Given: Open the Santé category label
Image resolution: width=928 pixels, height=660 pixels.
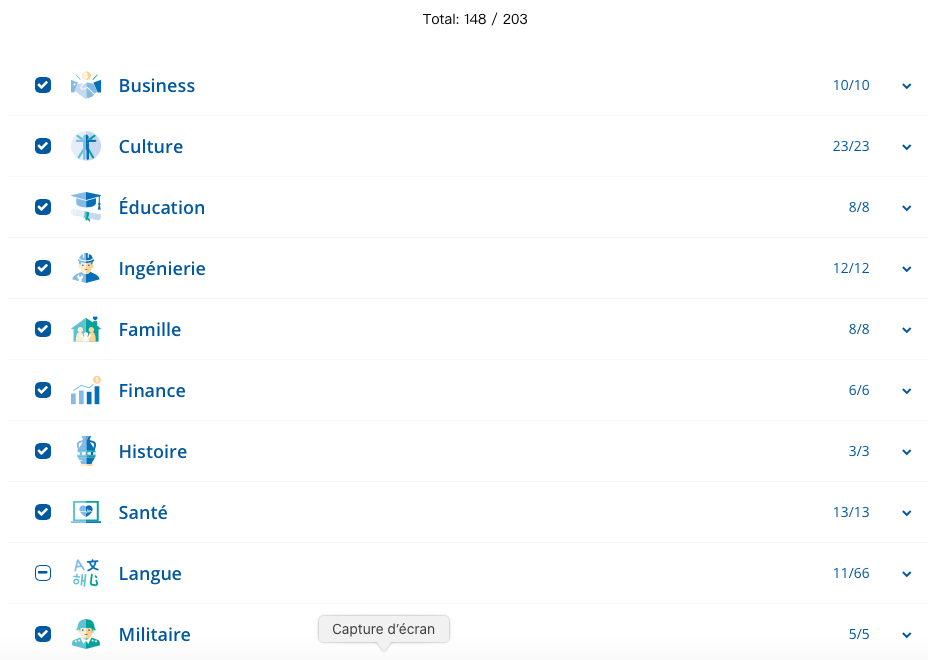Looking at the screenshot, I should [143, 513].
